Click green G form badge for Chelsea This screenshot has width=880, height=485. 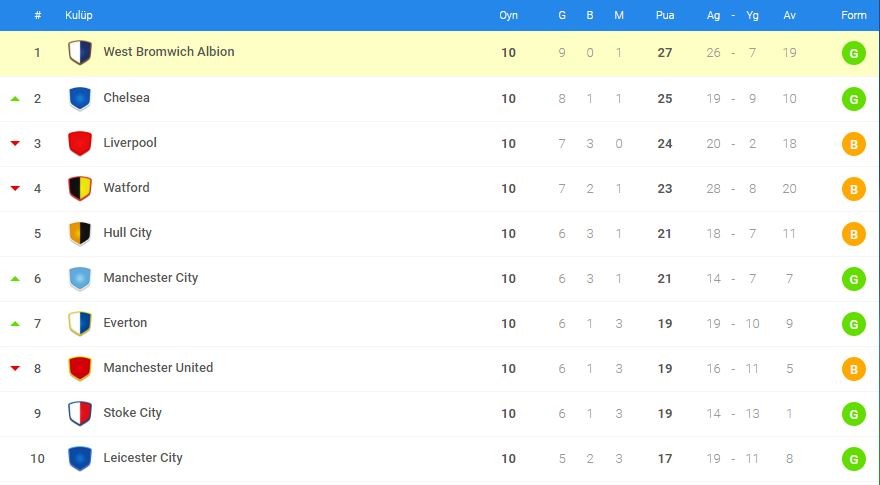[x=854, y=99]
